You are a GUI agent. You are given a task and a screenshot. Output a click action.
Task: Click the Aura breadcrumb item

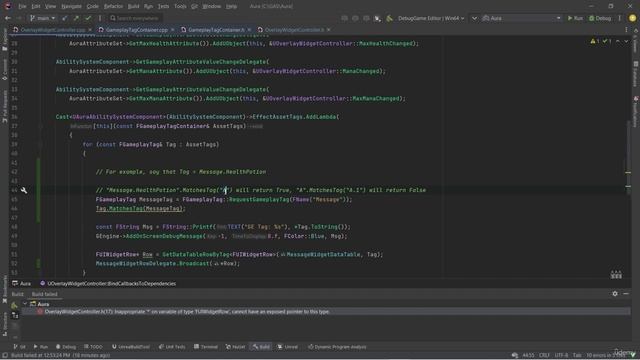click(x=22, y=283)
